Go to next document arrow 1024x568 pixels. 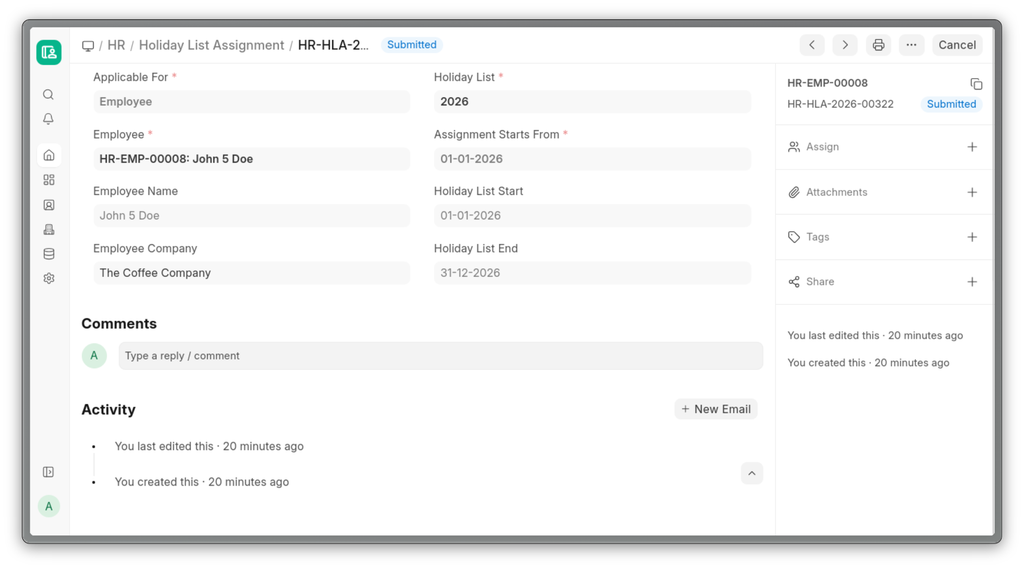point(845,45)
